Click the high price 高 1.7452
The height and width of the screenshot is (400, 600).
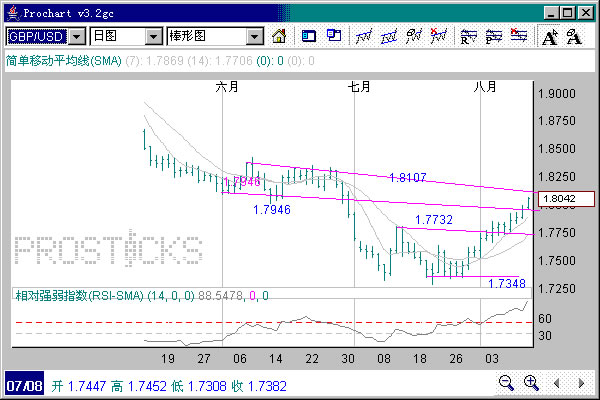pyautogui.click(x=139, y=386)
